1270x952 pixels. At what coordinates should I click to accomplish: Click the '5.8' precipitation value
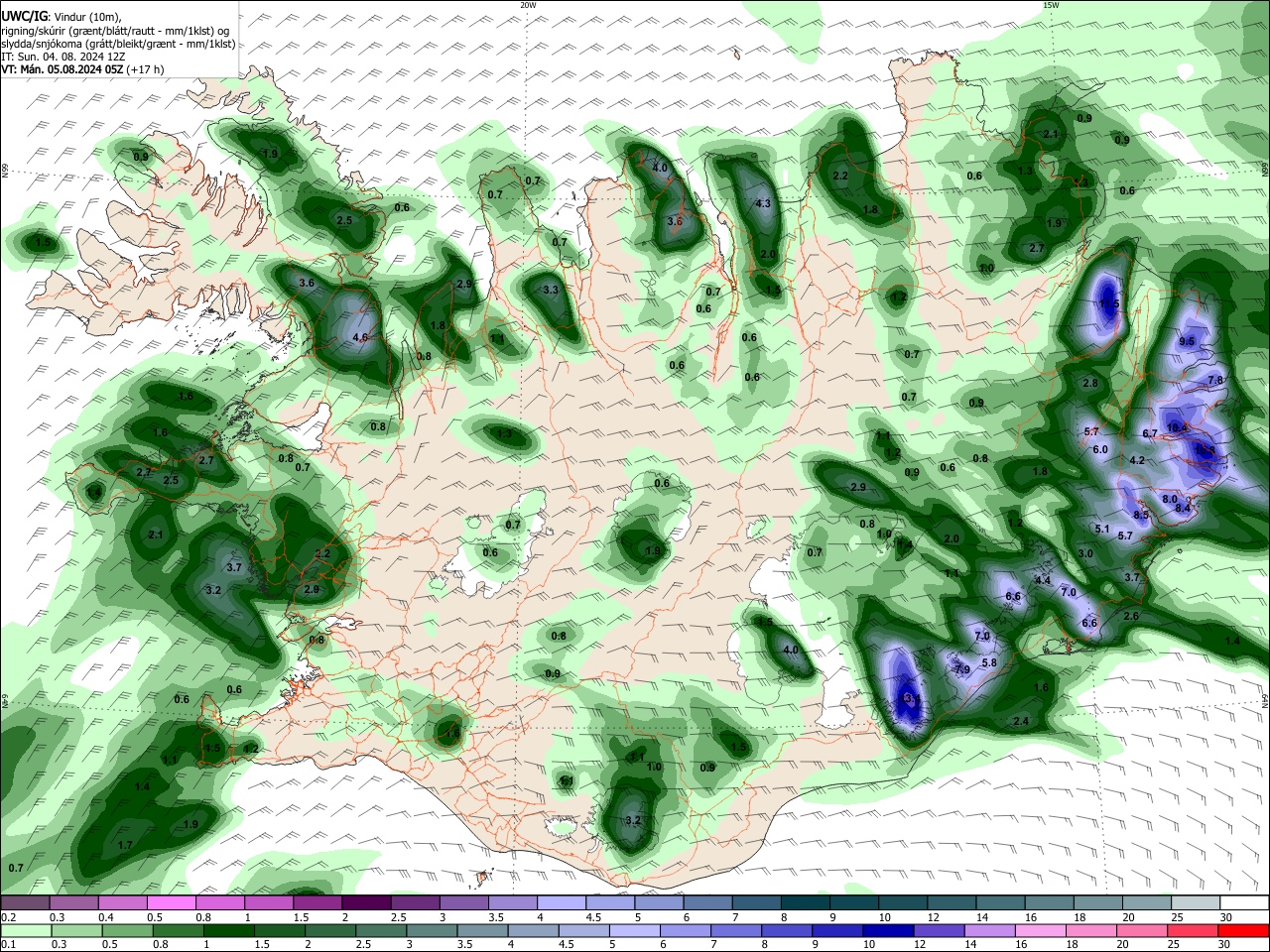tap(989, 662)
